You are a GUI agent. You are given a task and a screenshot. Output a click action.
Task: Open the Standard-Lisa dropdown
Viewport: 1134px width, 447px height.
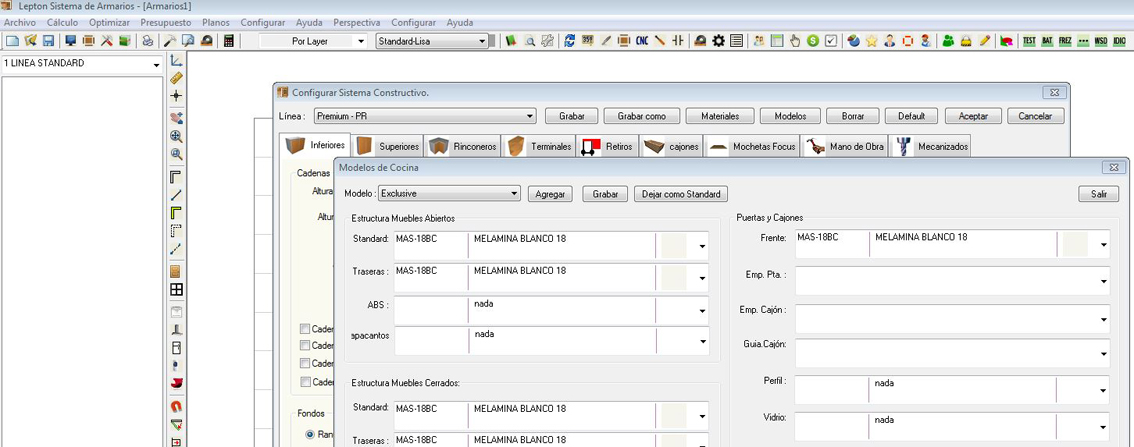coord(432,41)
